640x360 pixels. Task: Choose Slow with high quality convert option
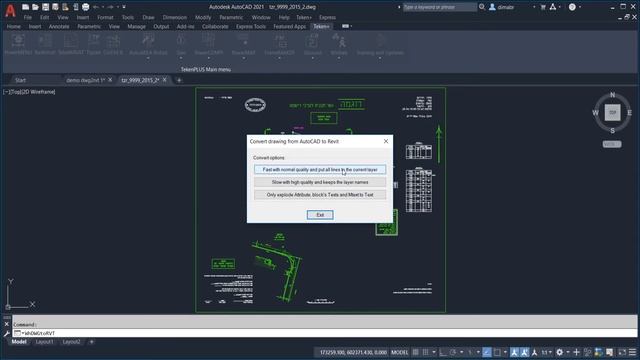[x=320, y=182]
